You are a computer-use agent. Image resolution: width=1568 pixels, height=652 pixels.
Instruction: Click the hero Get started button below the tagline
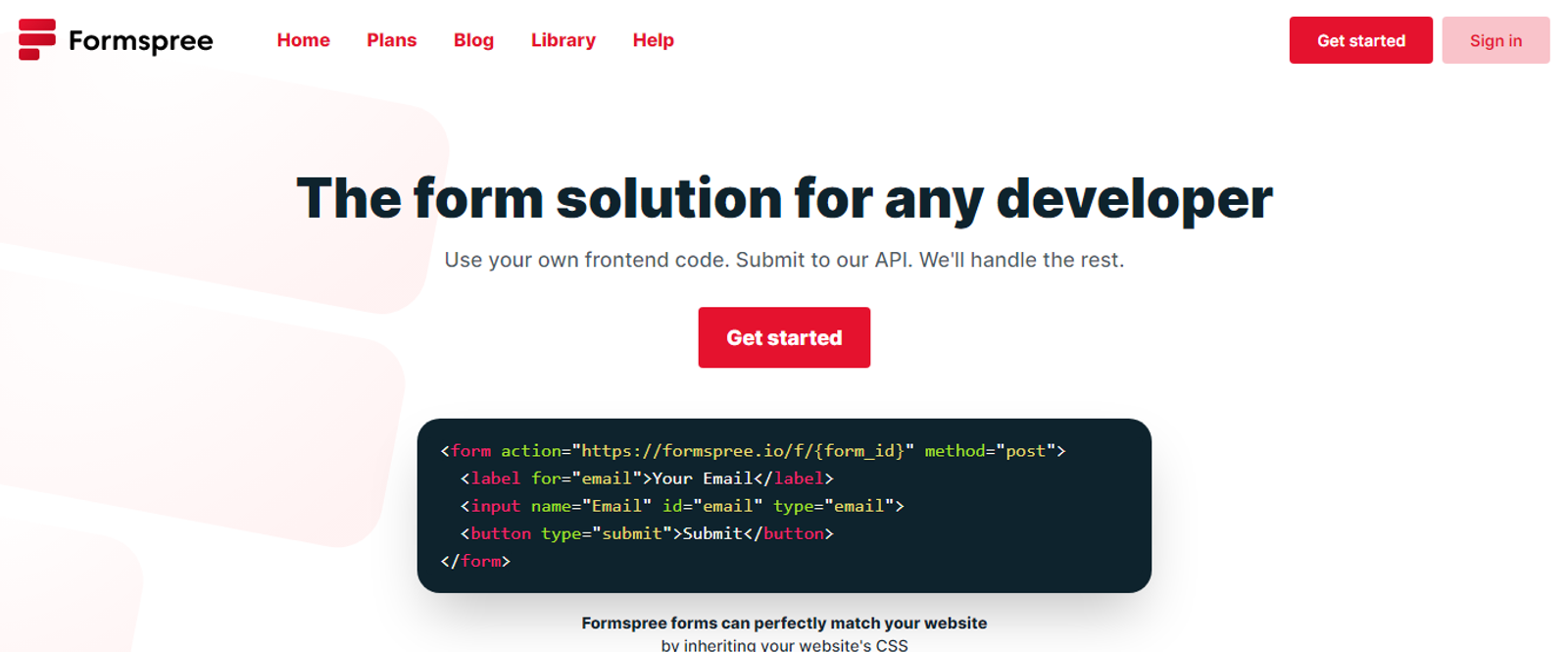pyautogui.click(x=784, y=337)
